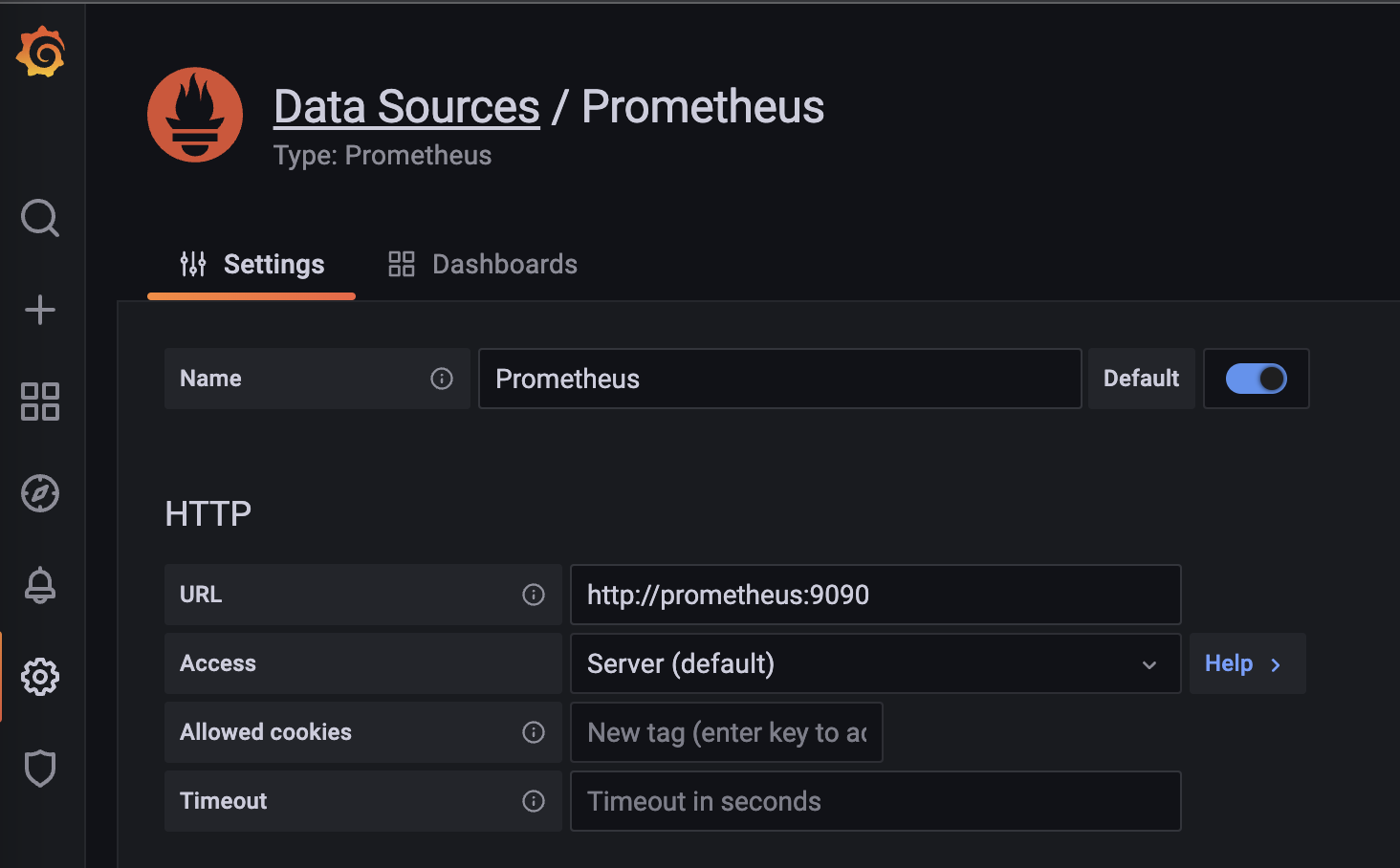Click the grid icon on Dashboards tab
Viewport: 1400px width, 868px height.
(402, 264)
